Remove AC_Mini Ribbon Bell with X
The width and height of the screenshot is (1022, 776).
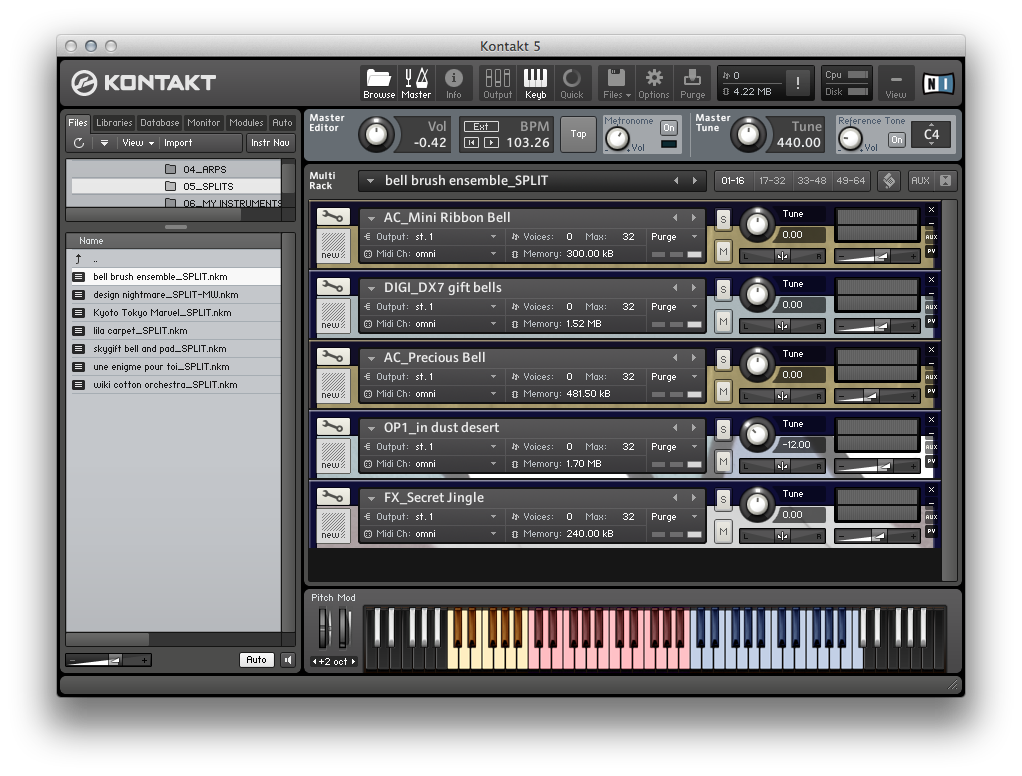point(931,210)
